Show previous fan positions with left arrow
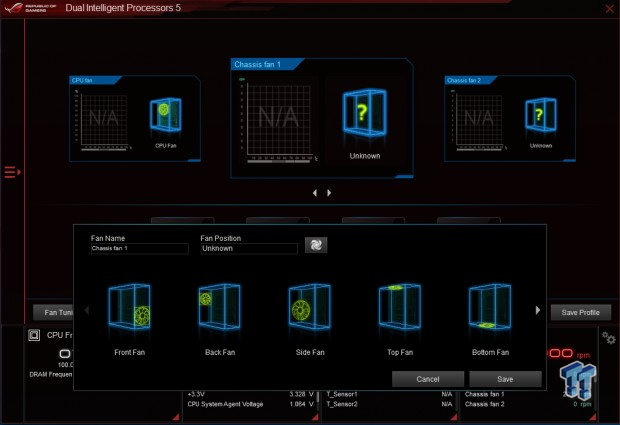This screenshot has height=425, width=620. pyautogui.click(x=87, y=310)
